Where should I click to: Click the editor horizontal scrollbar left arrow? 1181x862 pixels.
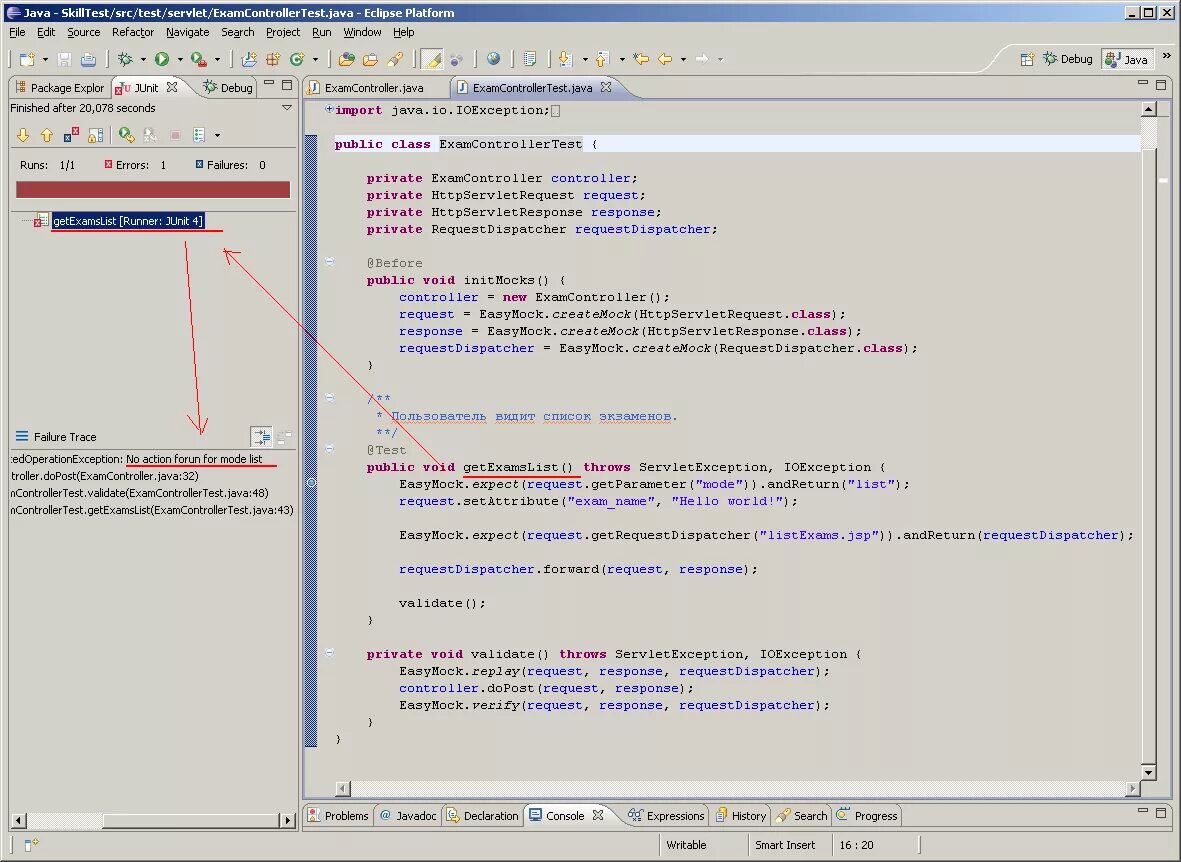pyautogui.click(x=343, y=789)
